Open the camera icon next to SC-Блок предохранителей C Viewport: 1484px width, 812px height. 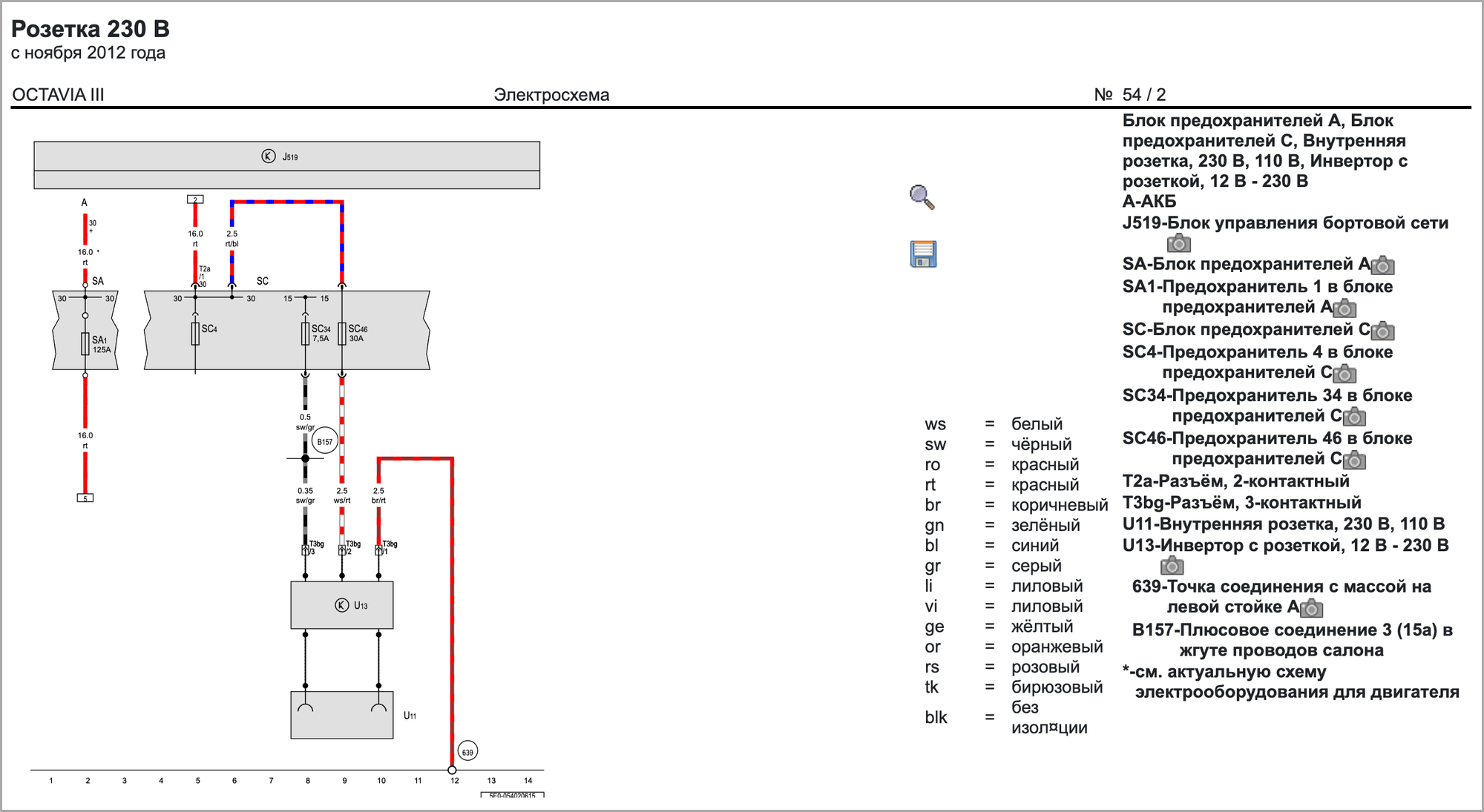pyautogui.click(x=1383, y=331)
